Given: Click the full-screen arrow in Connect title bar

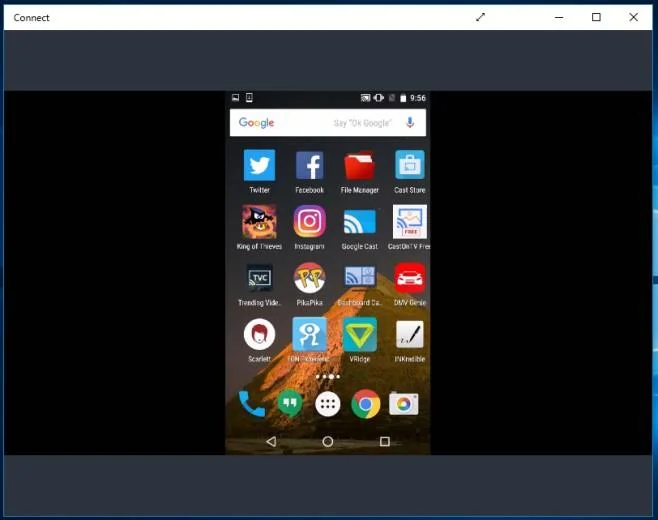Looking at the screenshot, I should click(480, 17).
